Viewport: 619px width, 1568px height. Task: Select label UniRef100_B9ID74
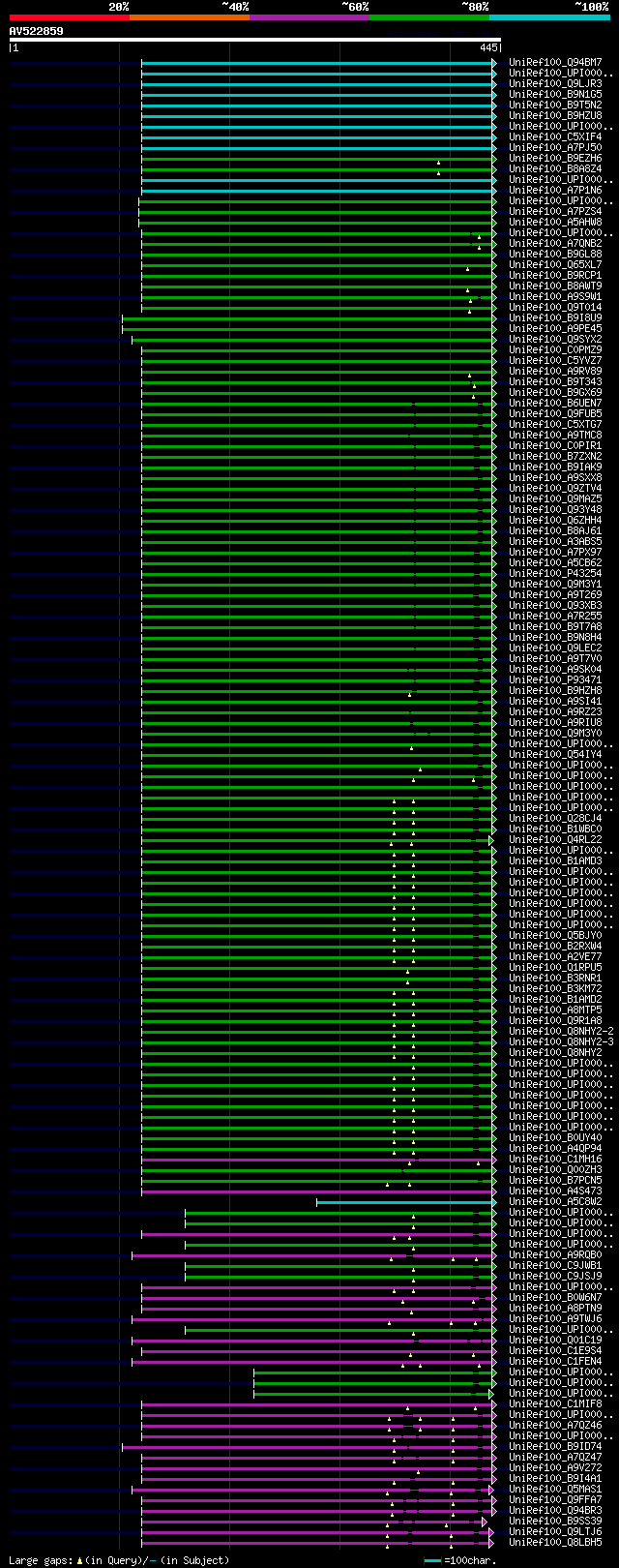coord(555,1447)
